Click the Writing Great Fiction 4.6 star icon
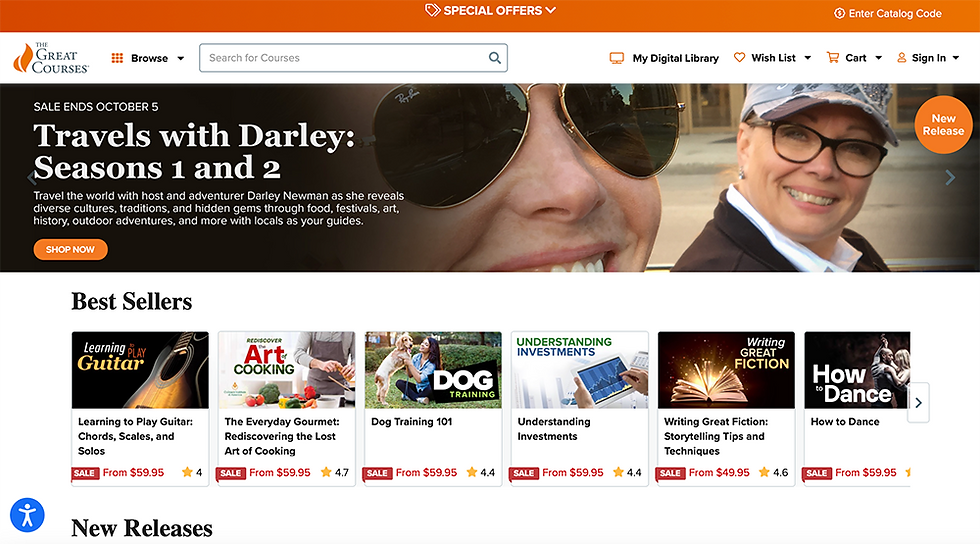980x544 pixels. 764,472
